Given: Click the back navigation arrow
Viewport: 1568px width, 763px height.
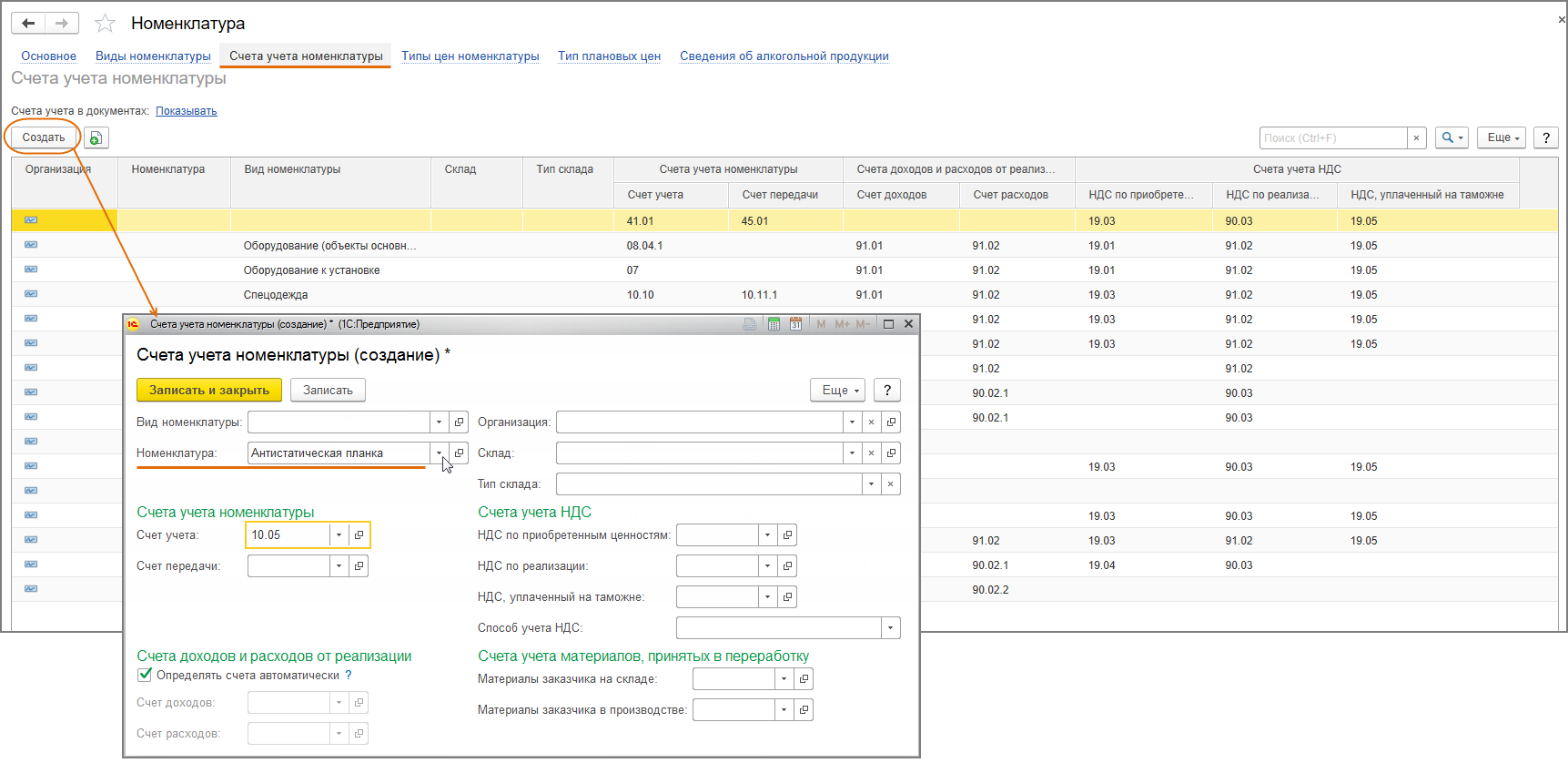Looking at the screenshot, I should click(x=28, y=23).
